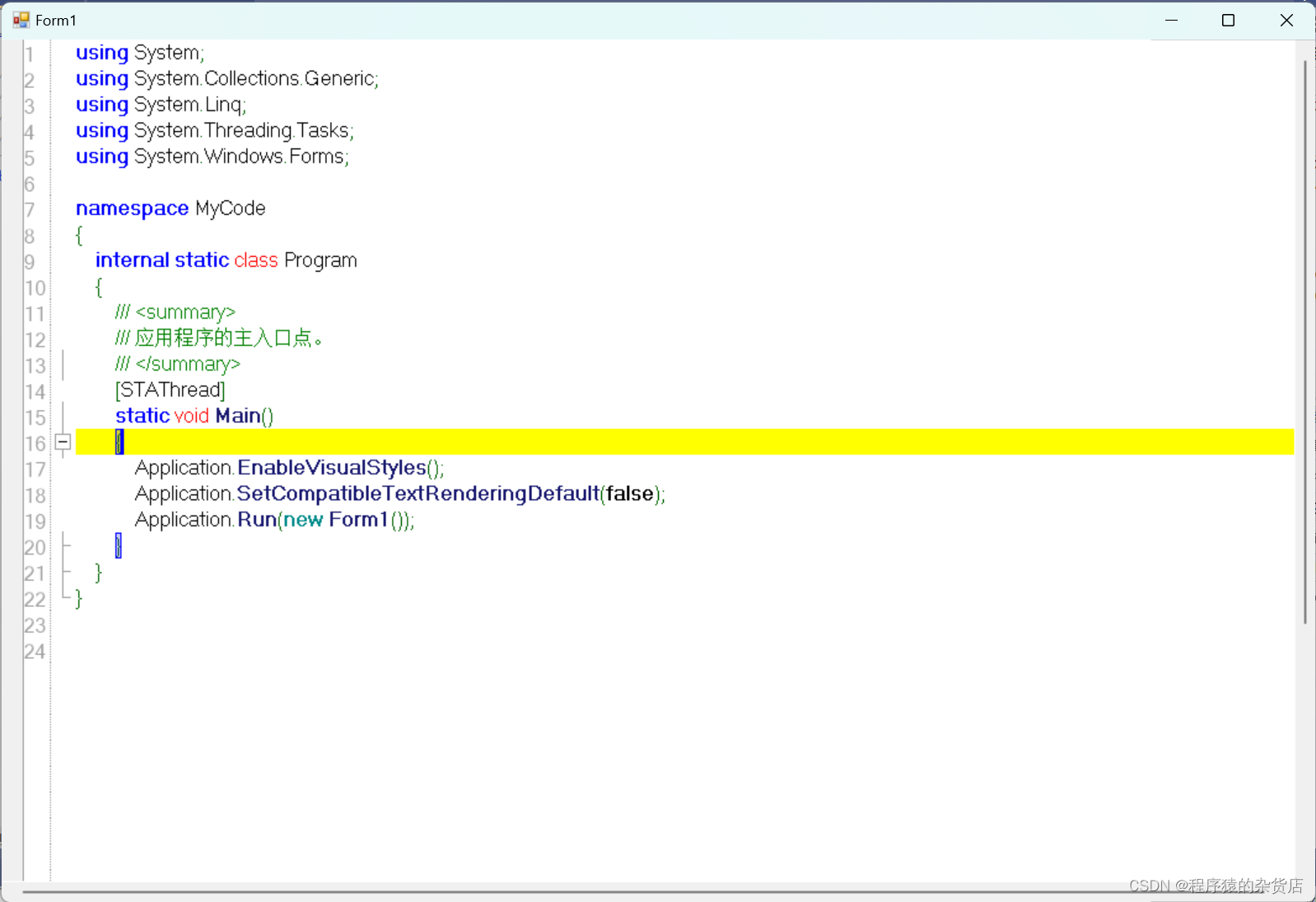Click the 'false' argument

(x=630, y=493)
